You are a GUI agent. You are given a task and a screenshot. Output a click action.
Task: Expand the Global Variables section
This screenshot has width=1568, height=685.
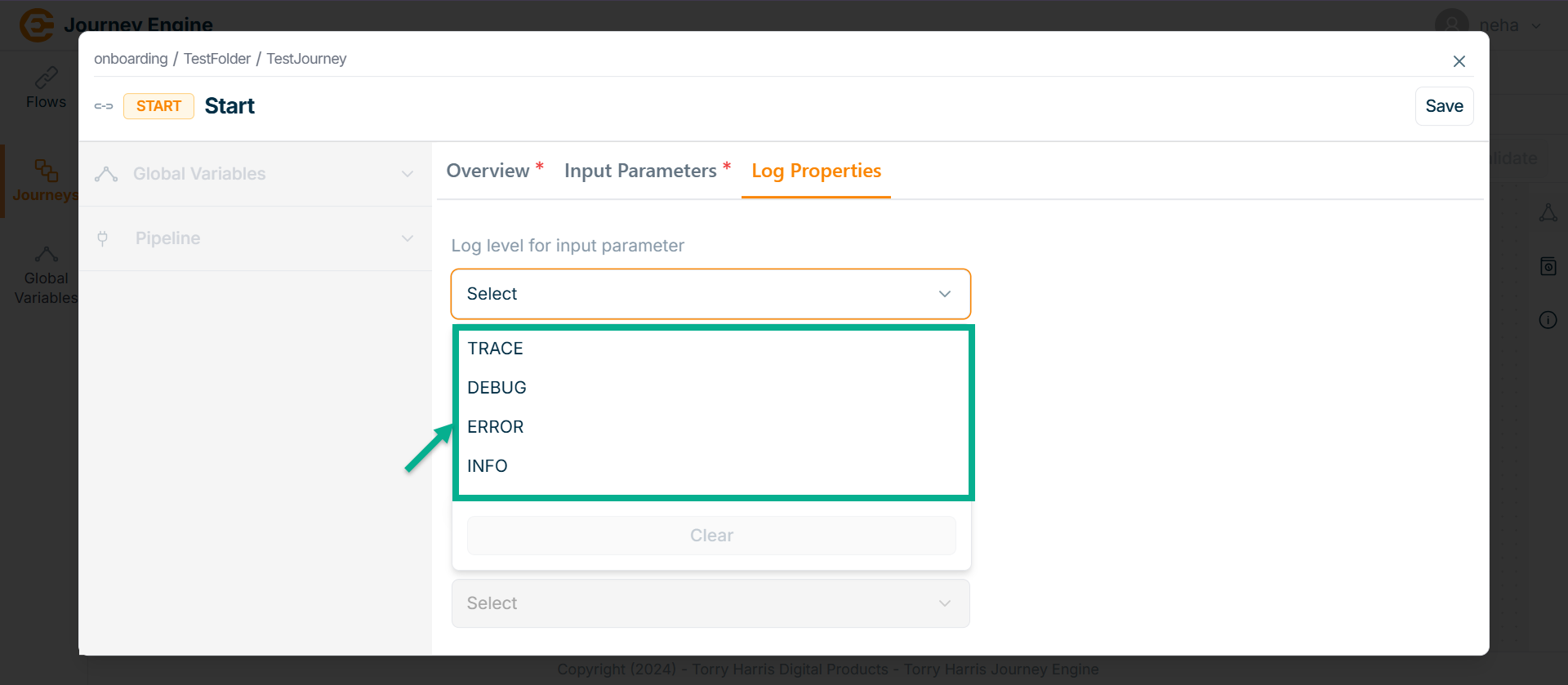tap(408, 174)
